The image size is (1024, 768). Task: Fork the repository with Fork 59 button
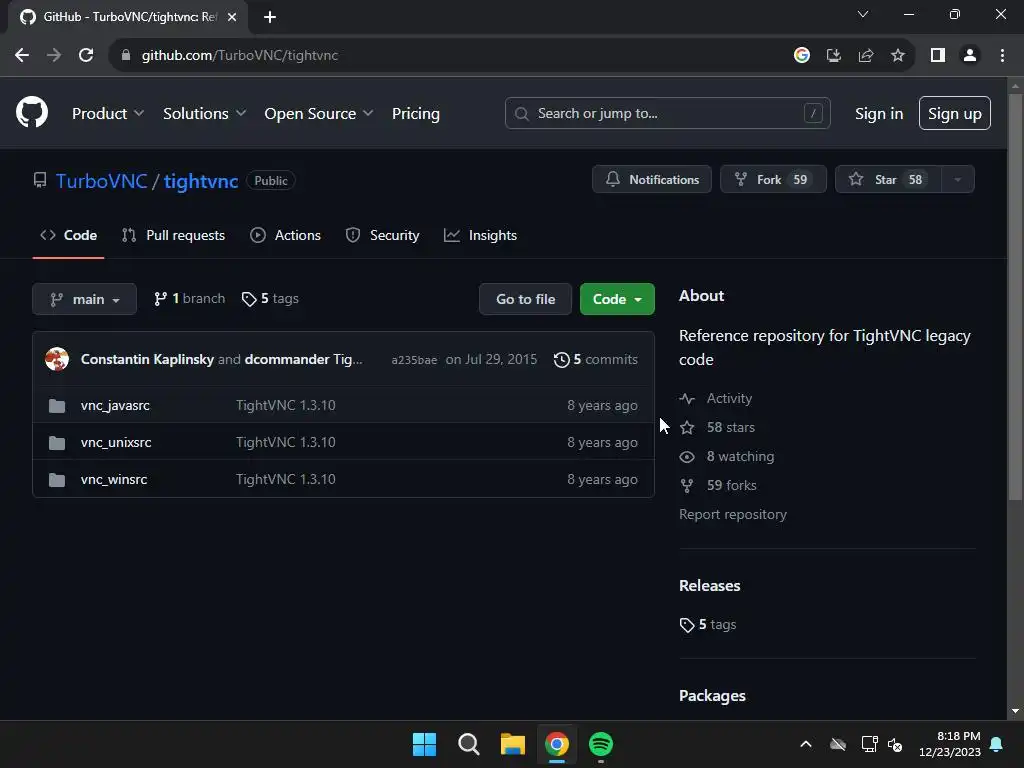(773, 180)
